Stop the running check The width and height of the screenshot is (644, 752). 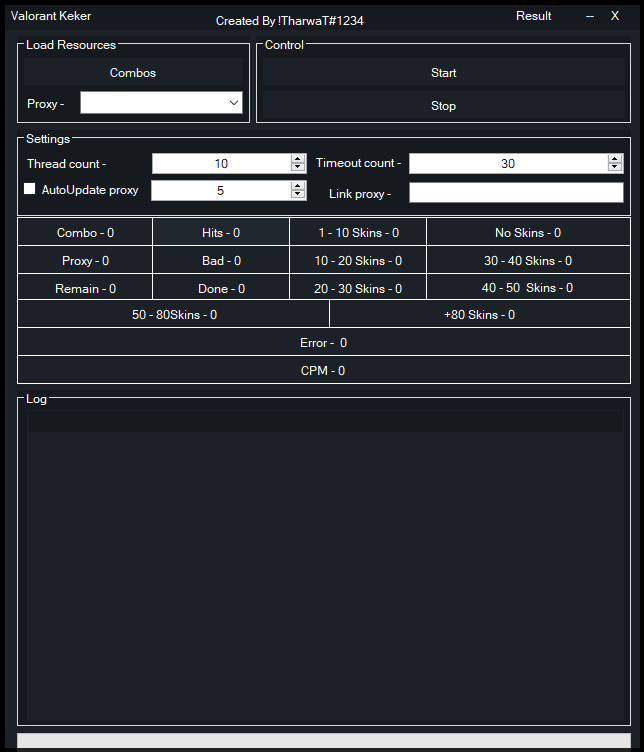(x=443, y=106)
